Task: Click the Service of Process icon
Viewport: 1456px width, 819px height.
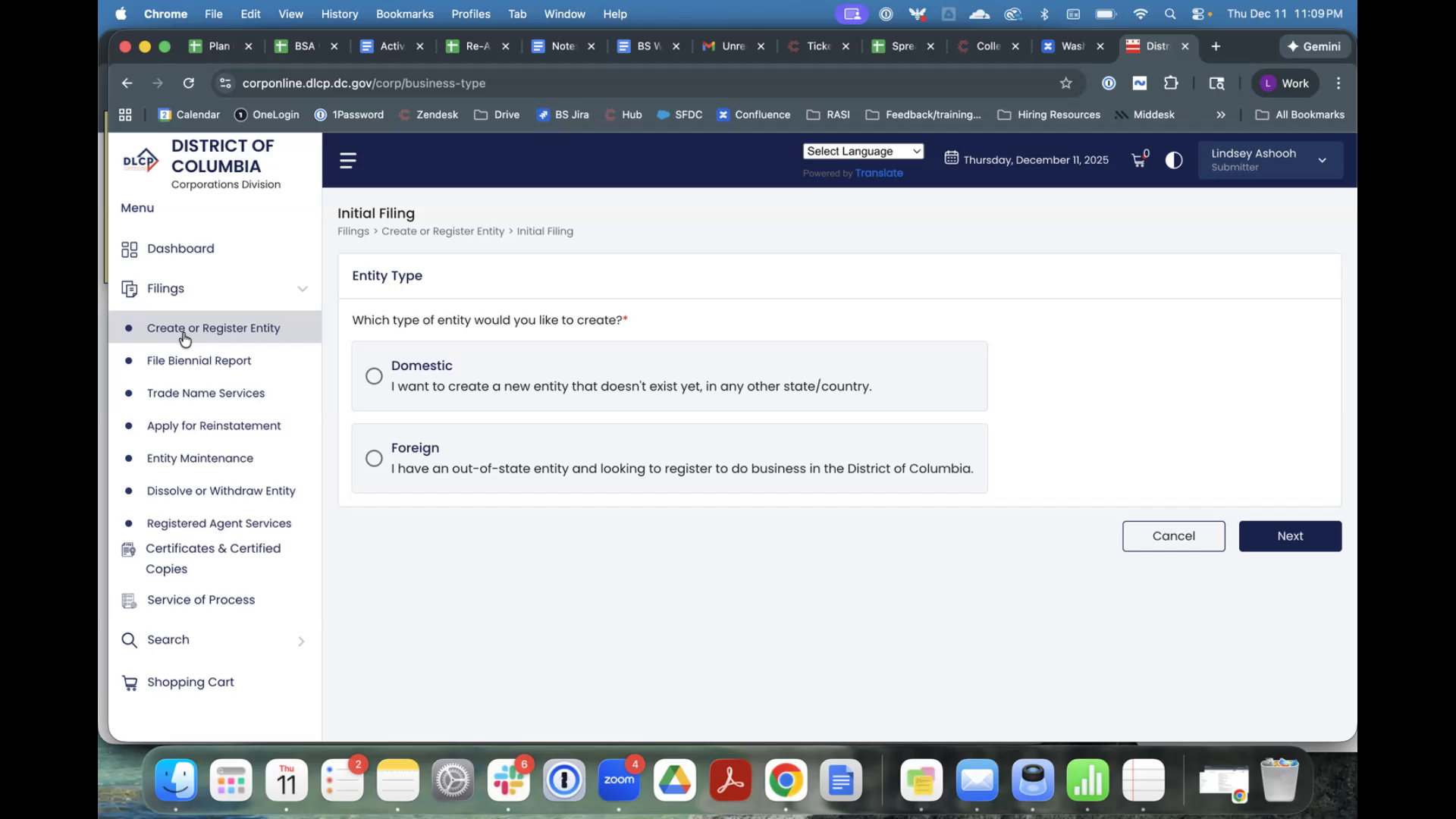Action: [130, 601]
